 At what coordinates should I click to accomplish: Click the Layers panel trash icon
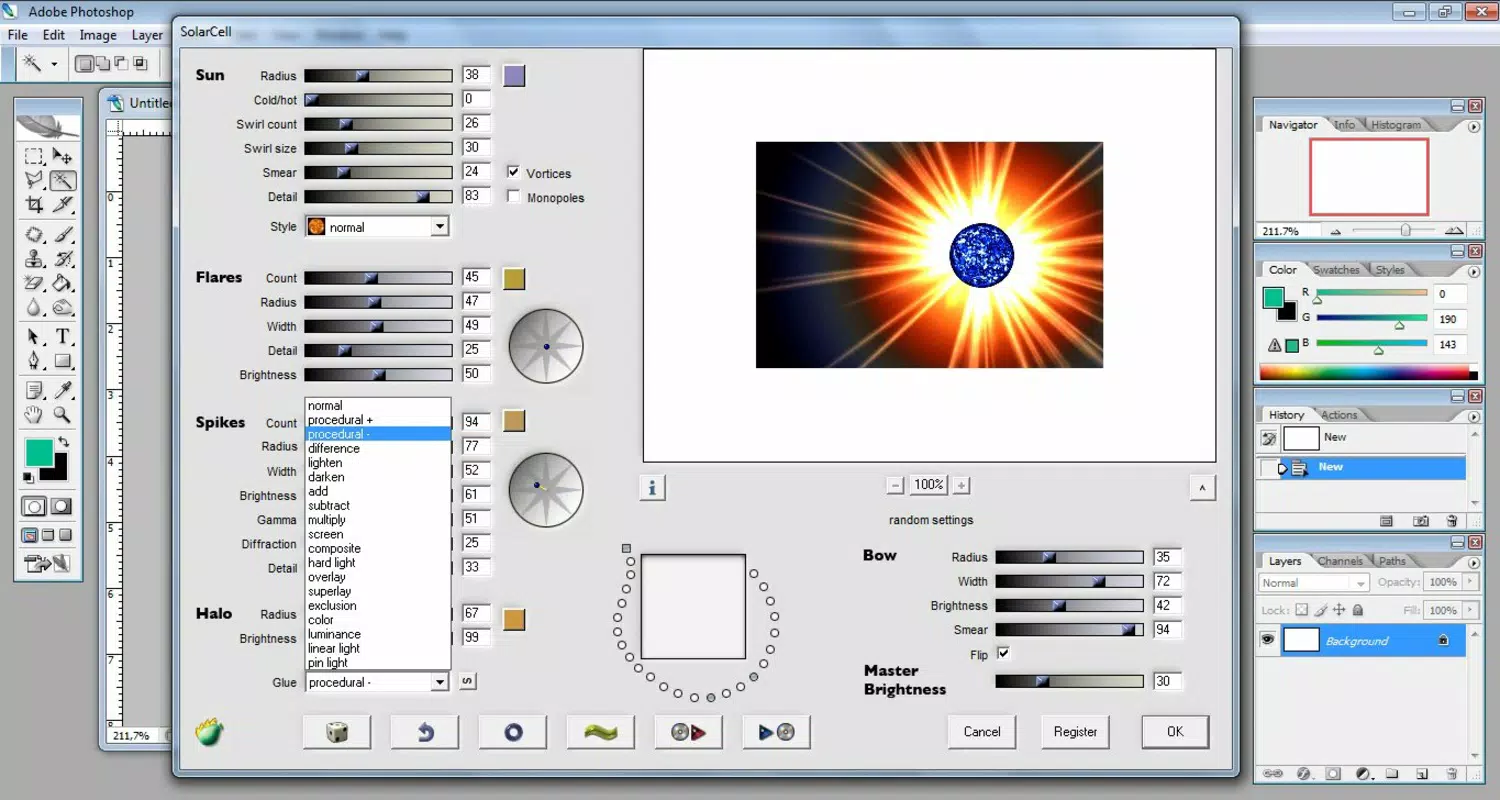pyautogui.click(x=1452, y=773)
